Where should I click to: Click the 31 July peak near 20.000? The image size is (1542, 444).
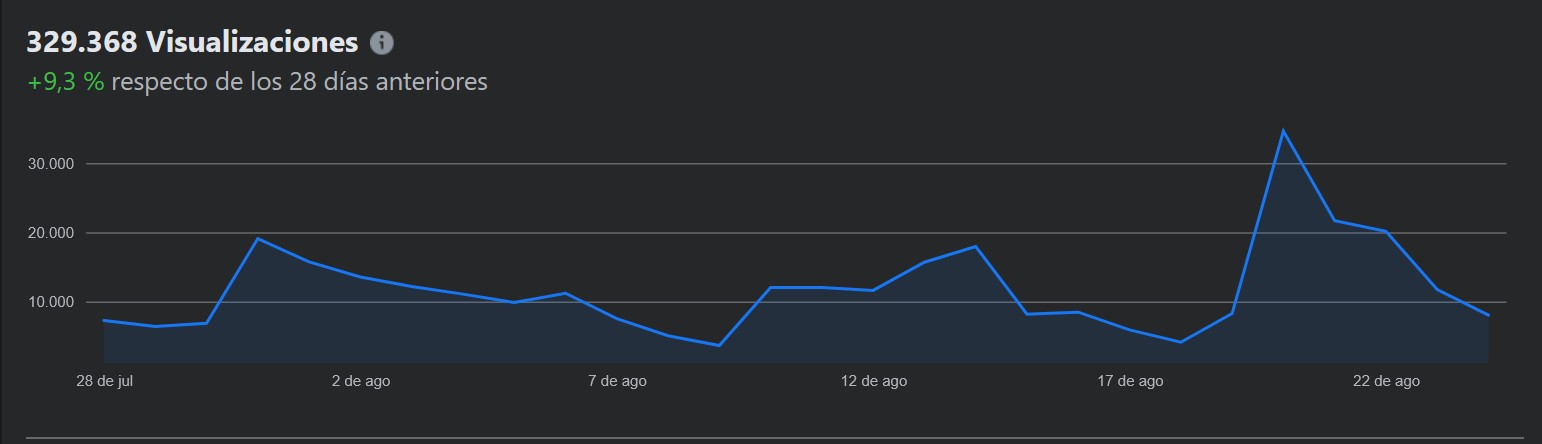click(x=257, y=238)
